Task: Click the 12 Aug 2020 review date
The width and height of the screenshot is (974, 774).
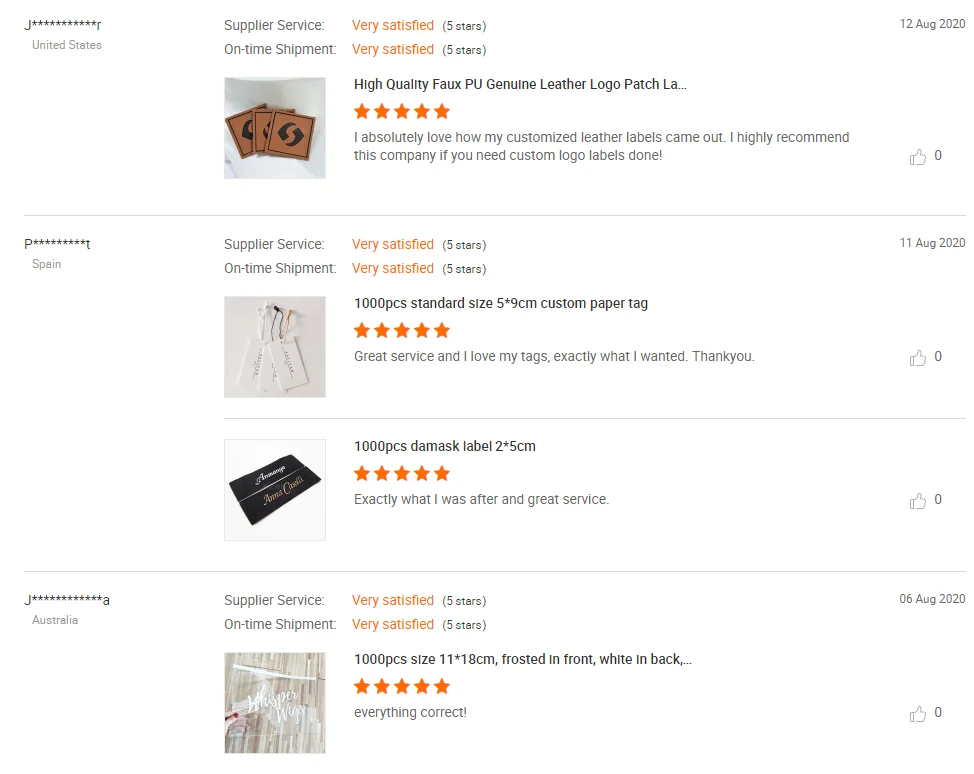Action: pyautogui.click(x=932, y=24)
